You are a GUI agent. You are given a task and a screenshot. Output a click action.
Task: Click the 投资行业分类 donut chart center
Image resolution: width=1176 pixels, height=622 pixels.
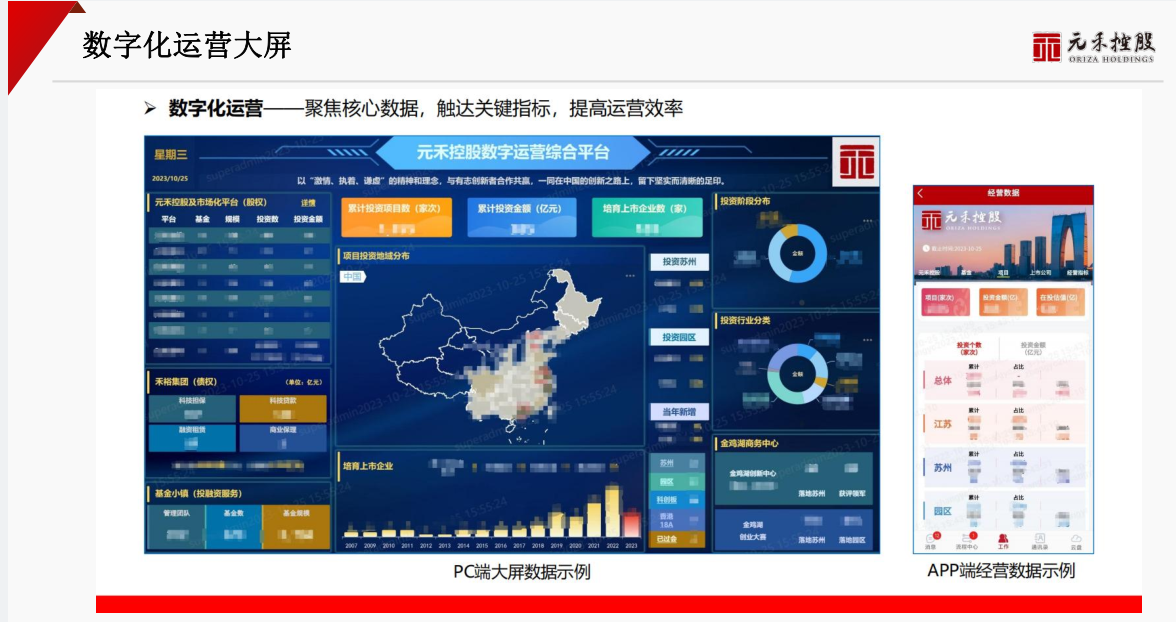pyautogui.click(x=797, y=374)
